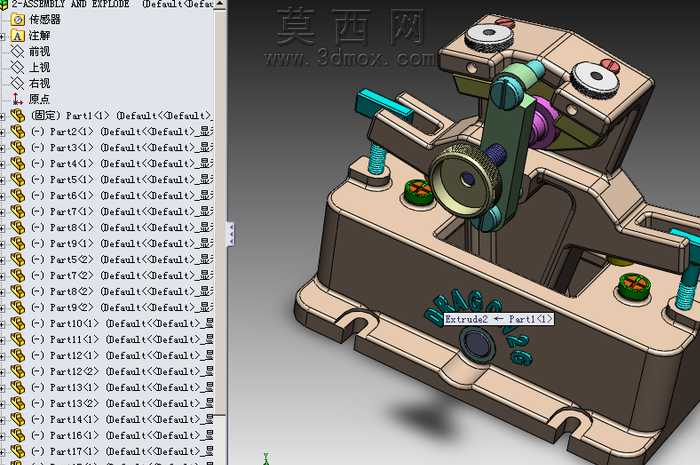Click the Part12<1> component icon

click(x=18, y=356)
